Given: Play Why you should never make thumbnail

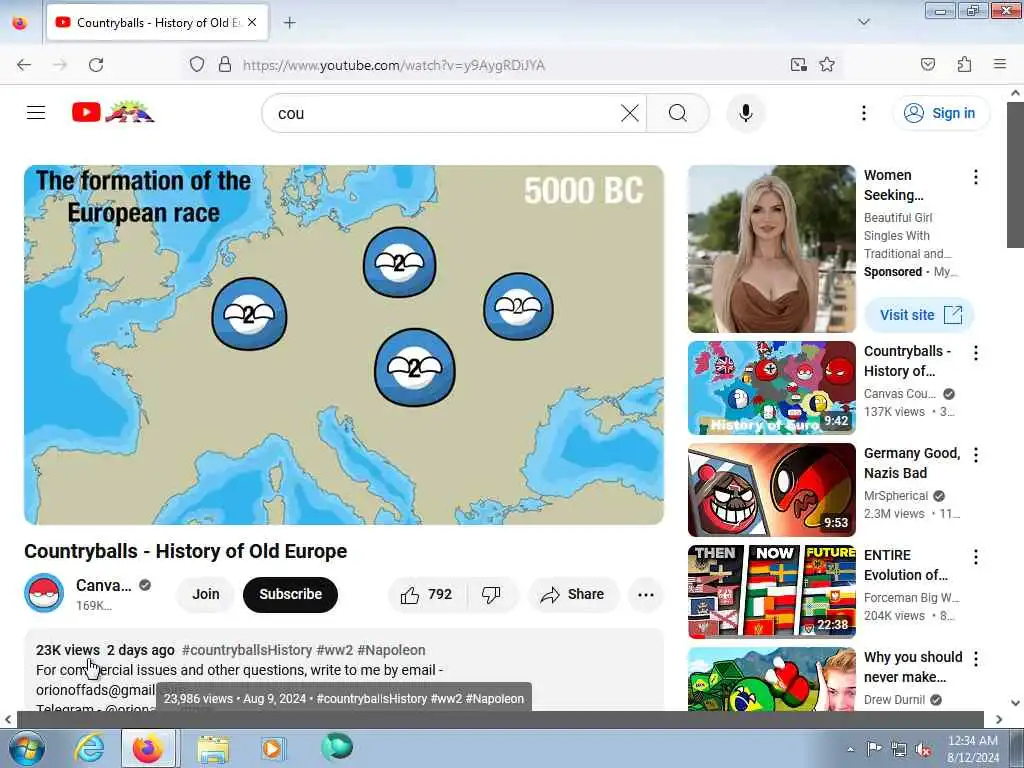Looking at the screenshot, I should [x=771, y=679].
